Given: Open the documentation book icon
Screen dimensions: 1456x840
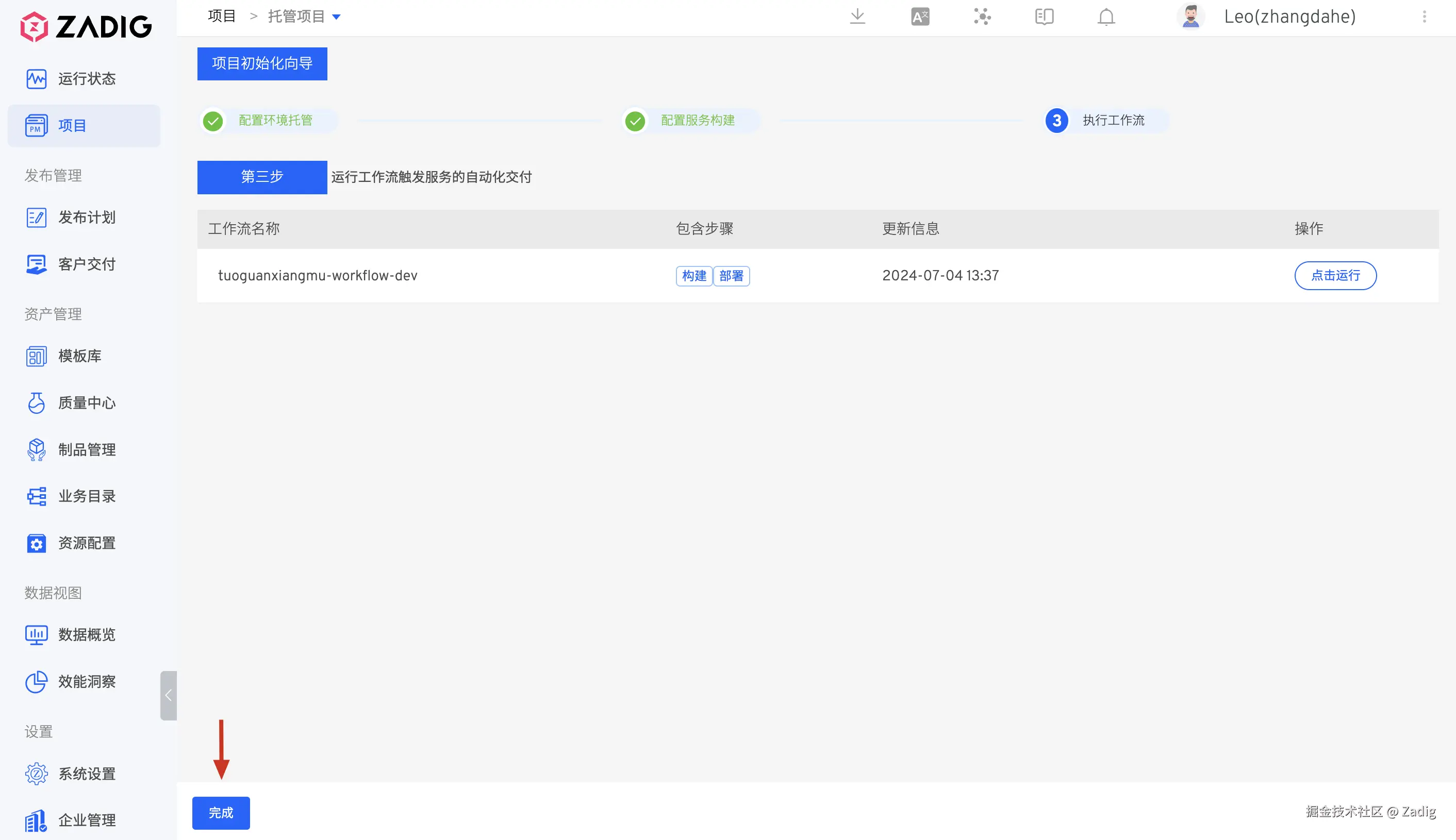Looking at the screenshot, I should (x=1044, y=16).
